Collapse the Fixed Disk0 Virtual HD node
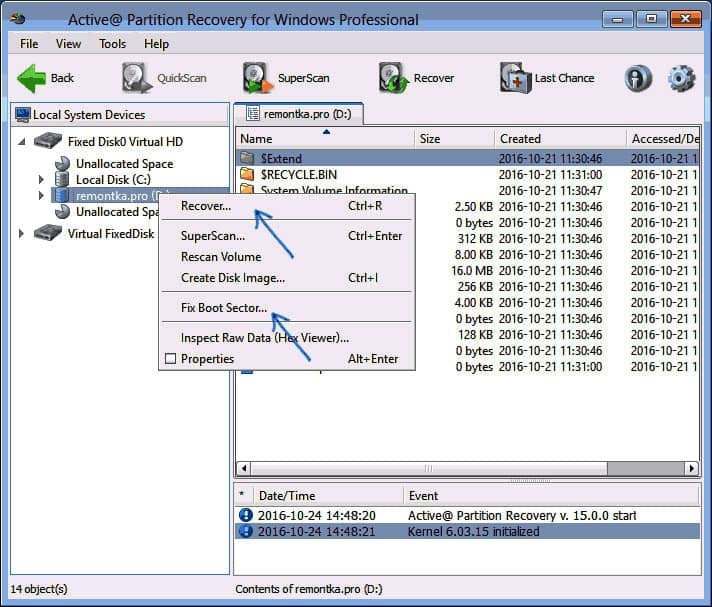 [x=23, y=141]
